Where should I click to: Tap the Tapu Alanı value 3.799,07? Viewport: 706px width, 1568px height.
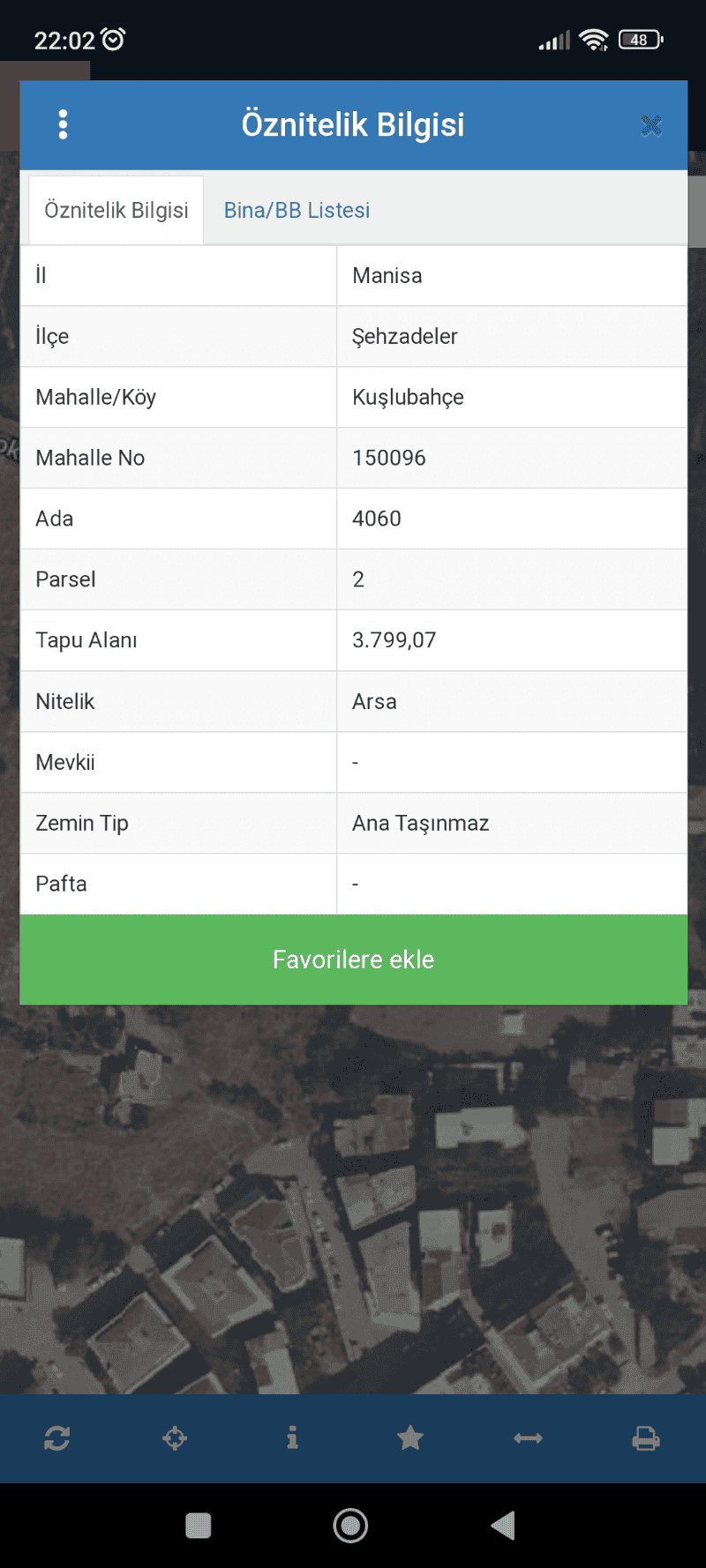[x=394, y=640]
